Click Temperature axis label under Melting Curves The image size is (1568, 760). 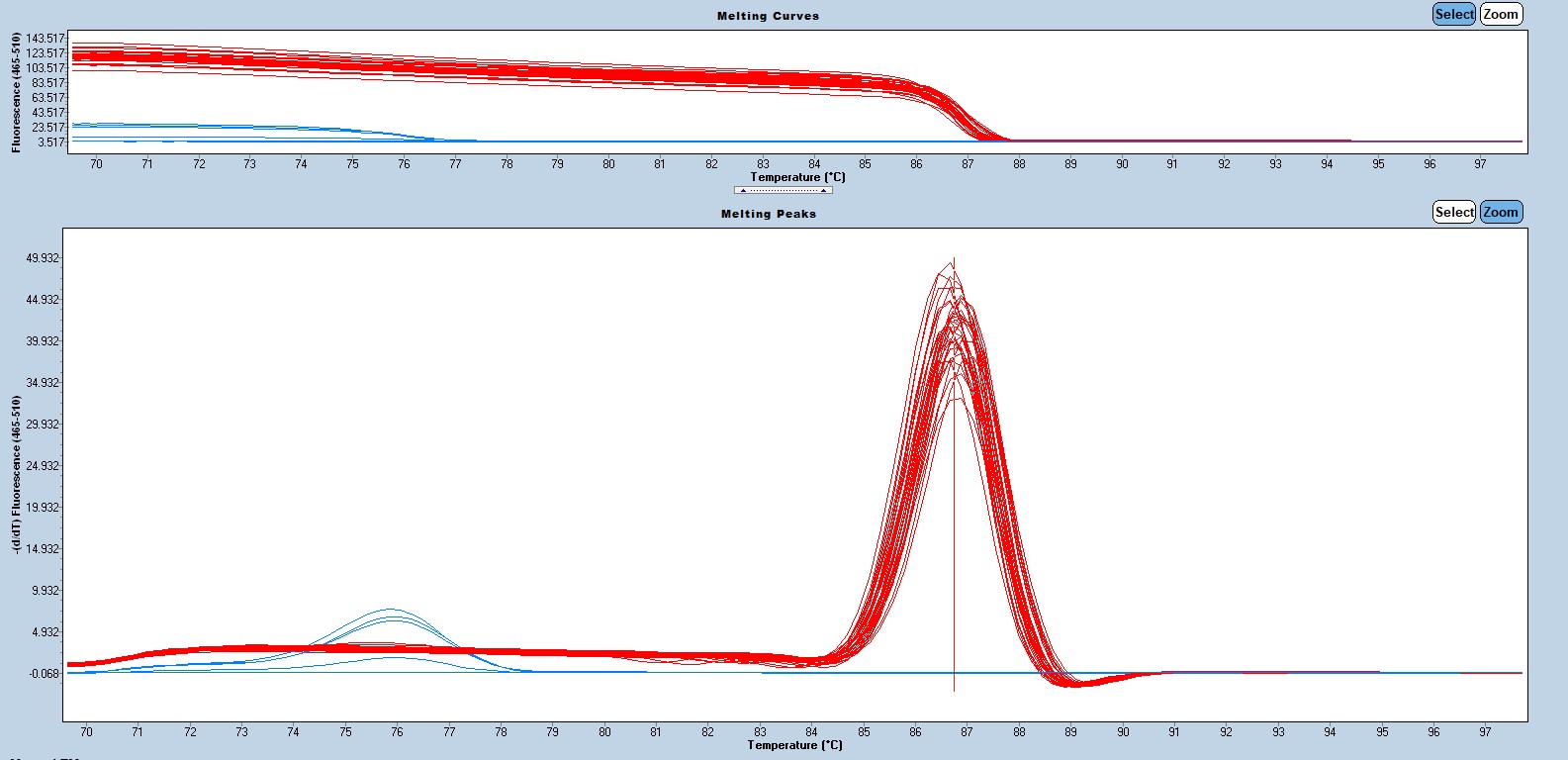point(798,177)
